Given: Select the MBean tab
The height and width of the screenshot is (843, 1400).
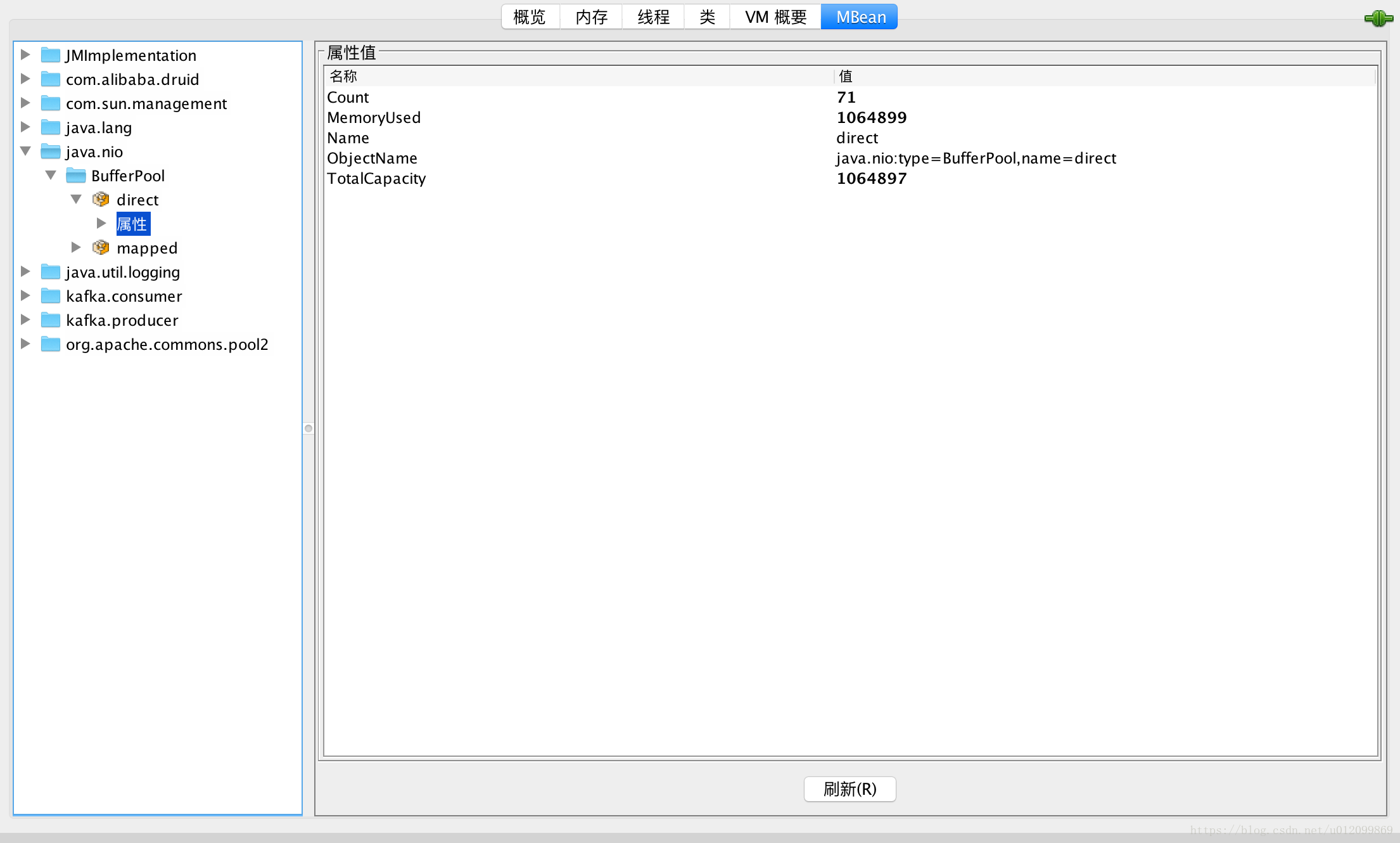Looking at the screenshot, I should [x=860, y=17].
